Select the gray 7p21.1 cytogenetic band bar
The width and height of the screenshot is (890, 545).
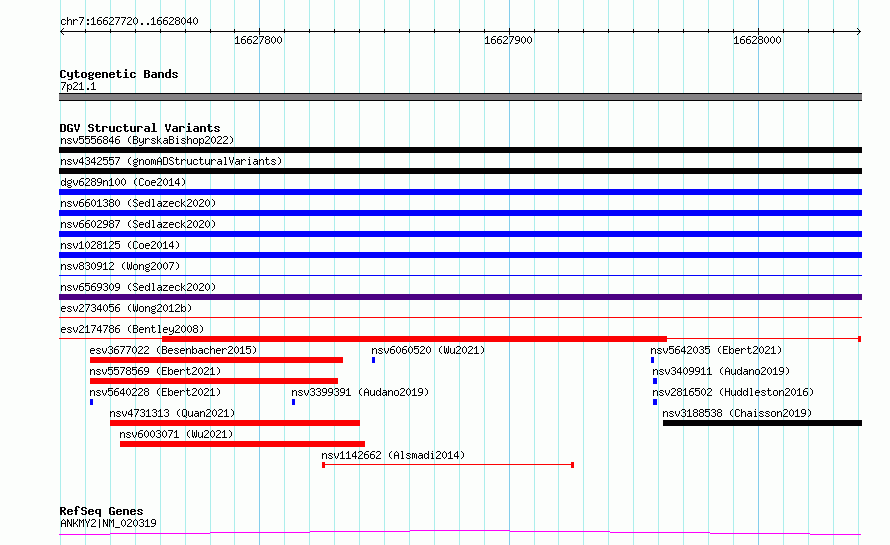(460, 97)
